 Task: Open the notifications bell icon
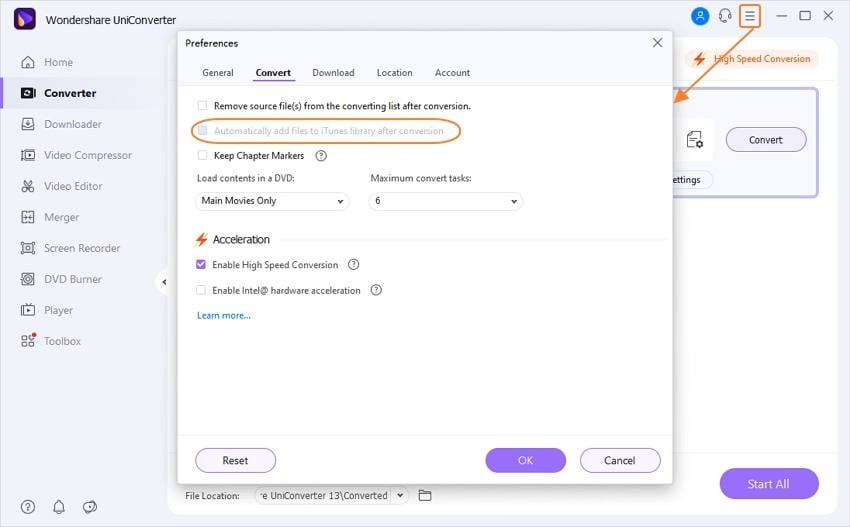click(x=59, y=507)
